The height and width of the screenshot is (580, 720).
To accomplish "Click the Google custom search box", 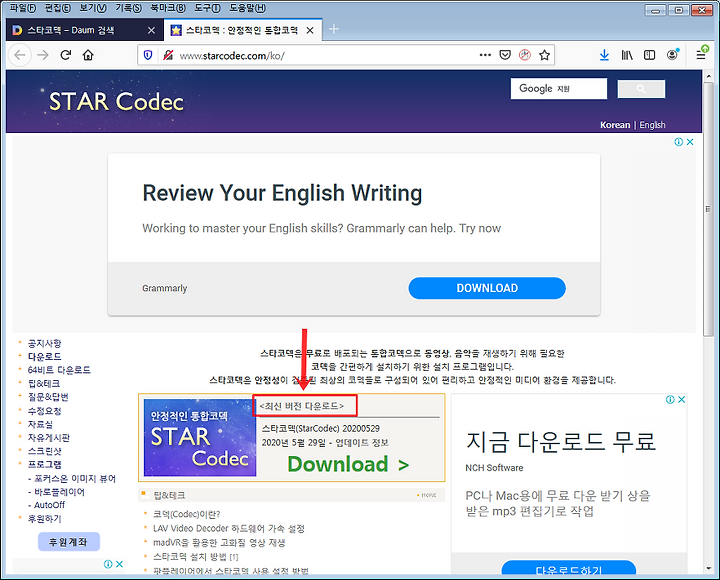I will pyautogui.click(x=558, y=88).
